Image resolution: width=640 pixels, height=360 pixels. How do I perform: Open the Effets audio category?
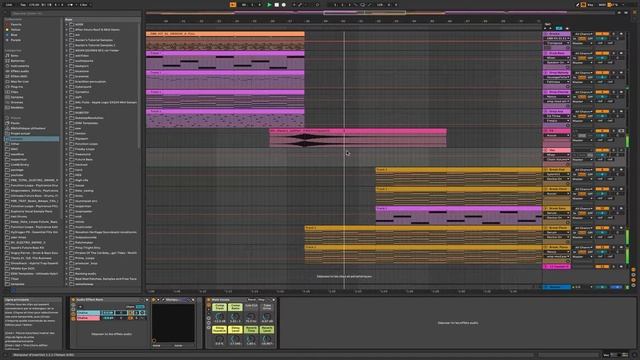tap(19, 71)
